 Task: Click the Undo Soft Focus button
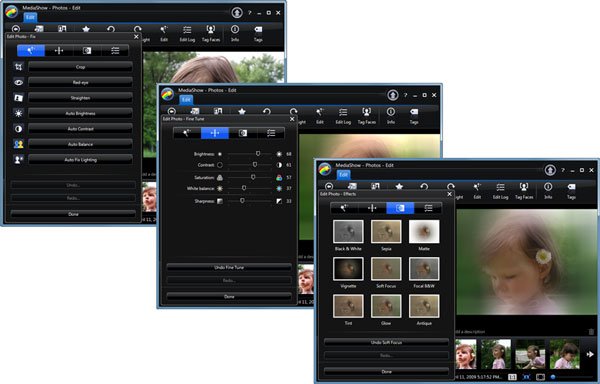click(x=386, y=342)
